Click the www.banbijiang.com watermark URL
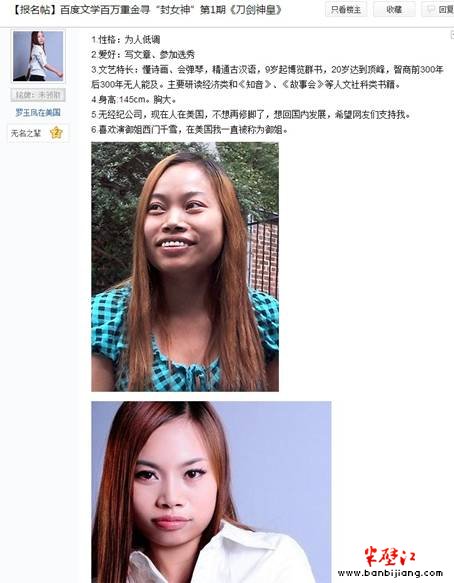454x583 pixels. click(x=390, y=573)
